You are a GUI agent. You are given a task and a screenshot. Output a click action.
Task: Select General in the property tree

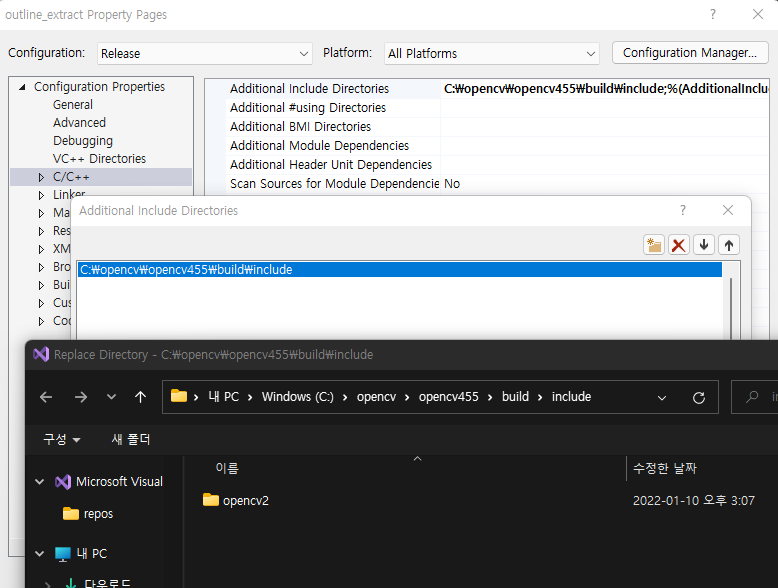click(x=73, y=105)
